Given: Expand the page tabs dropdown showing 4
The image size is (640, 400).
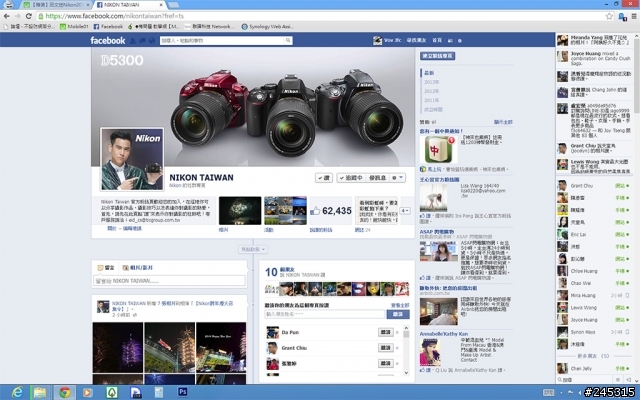Looking at the screenshot, I should click(405, 211).
